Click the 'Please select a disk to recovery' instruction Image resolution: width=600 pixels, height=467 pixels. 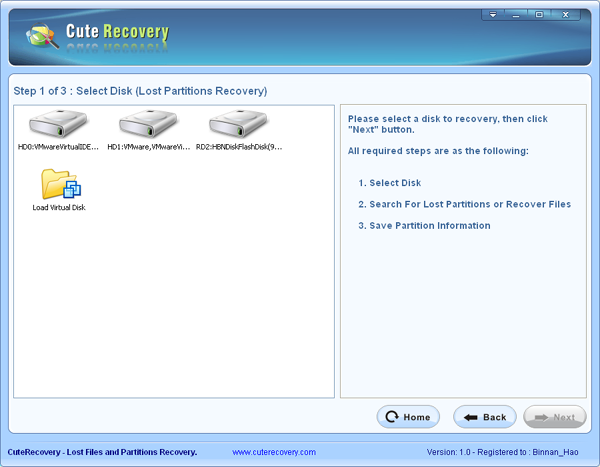tap(448, 124)
